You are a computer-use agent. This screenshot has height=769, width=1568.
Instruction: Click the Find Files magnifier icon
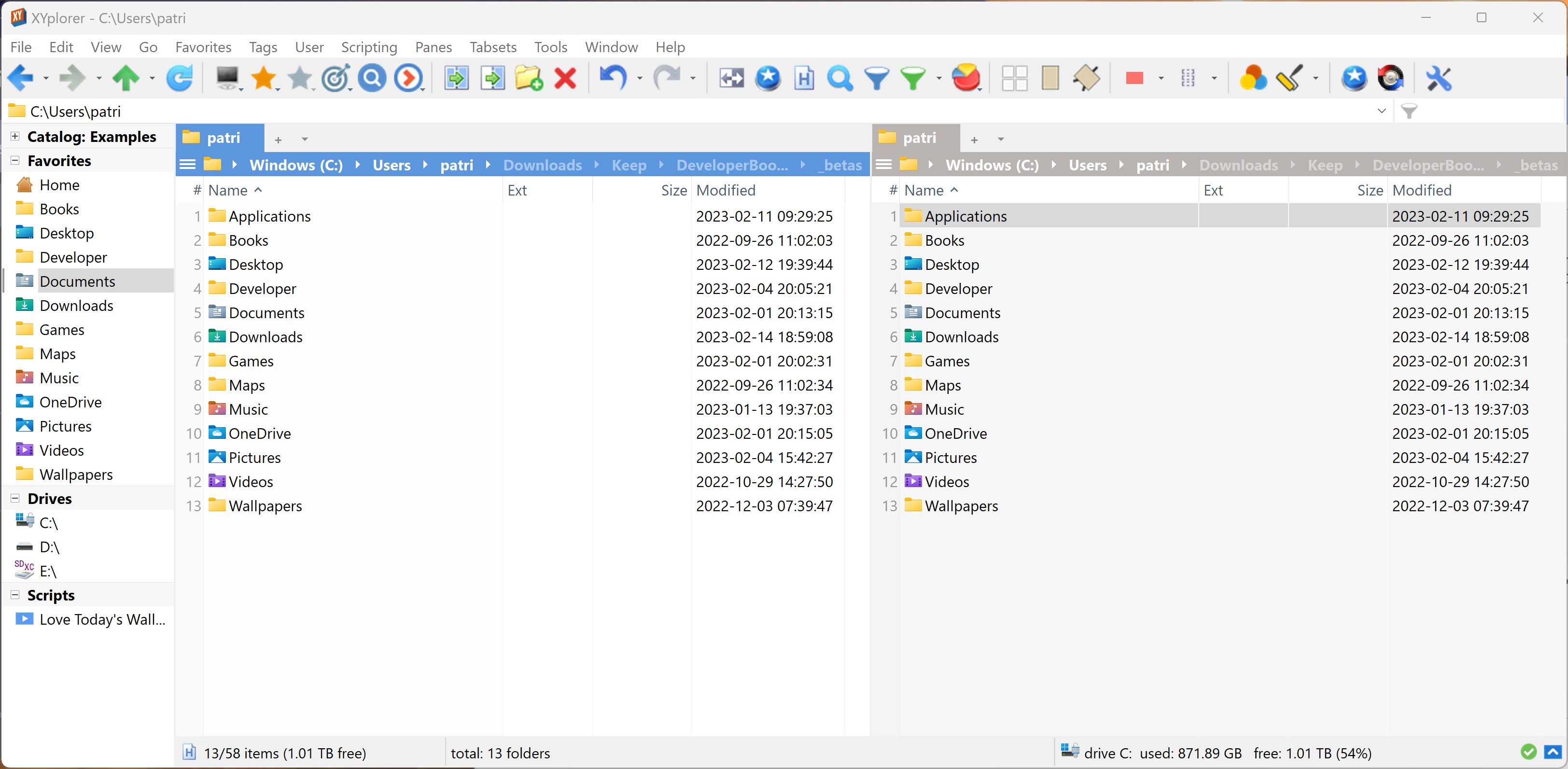point(840,78)
